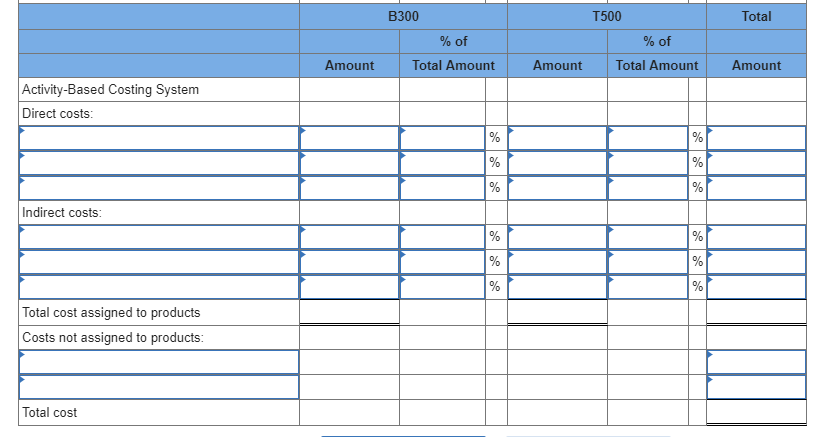Open first Costs not assigned item dropdown
The height and width of the screenshot is (437, 816).
(159, 362)
